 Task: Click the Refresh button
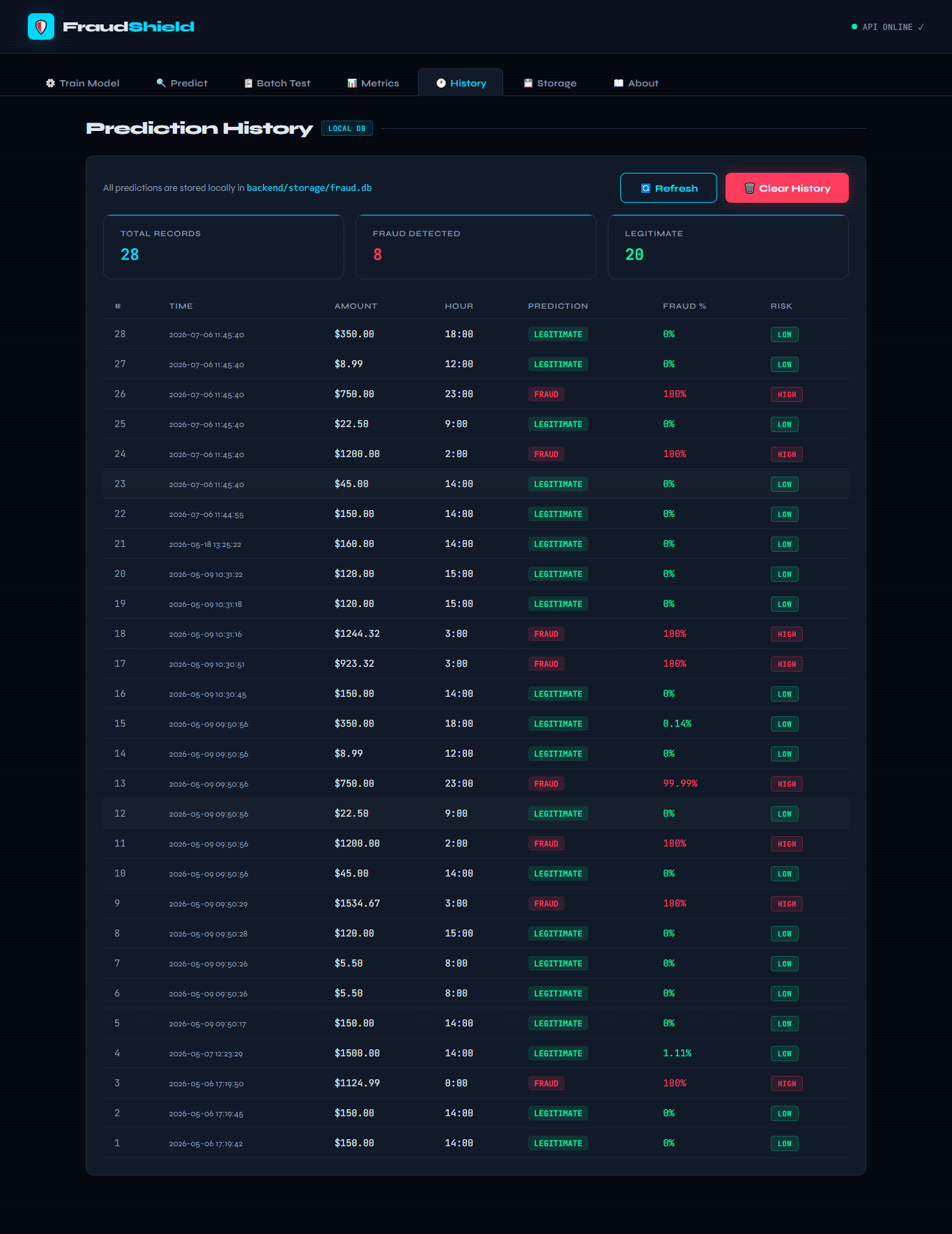click(668, 188)
